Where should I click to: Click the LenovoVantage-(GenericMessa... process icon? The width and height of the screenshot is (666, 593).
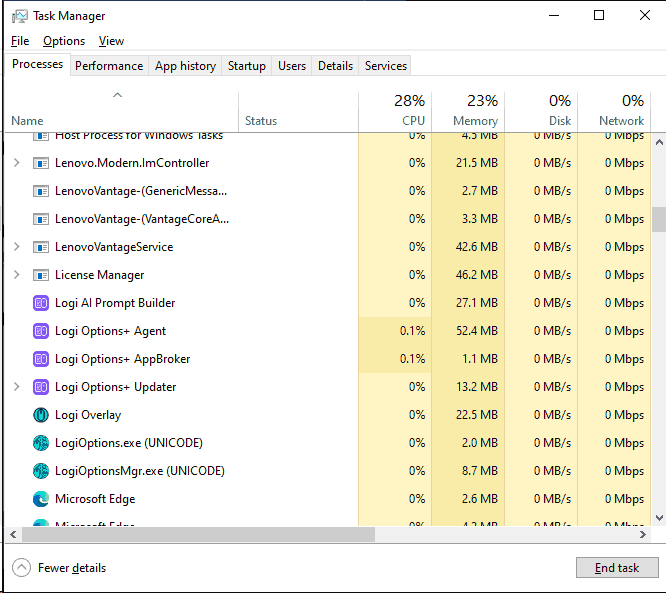point(41,191)
